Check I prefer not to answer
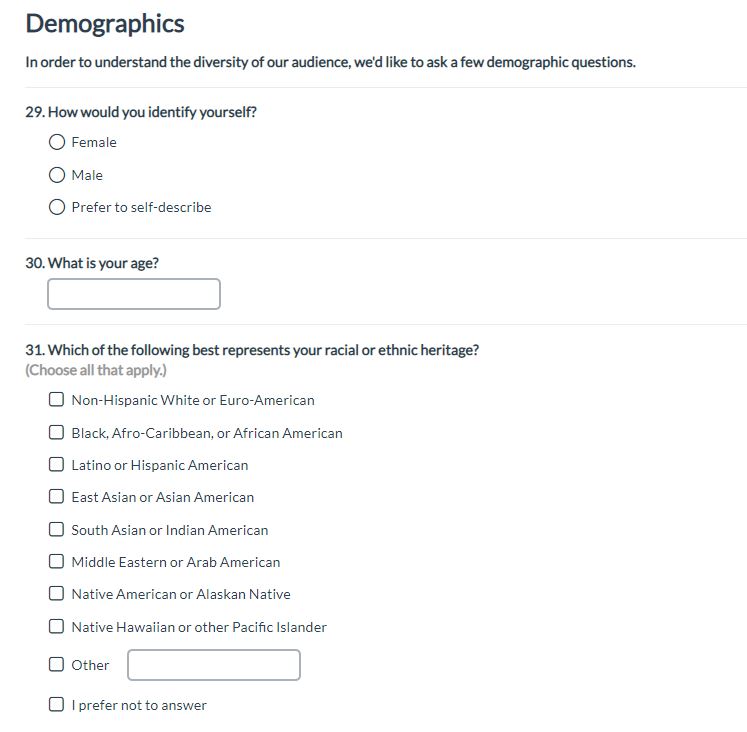This screenshot has height=732, width=747. coord(57,705)
